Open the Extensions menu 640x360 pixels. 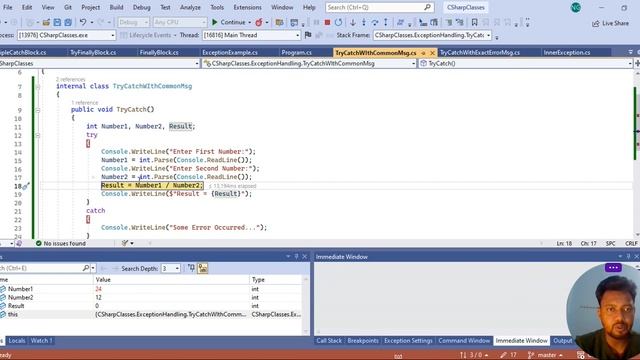(x=247, y=7)
